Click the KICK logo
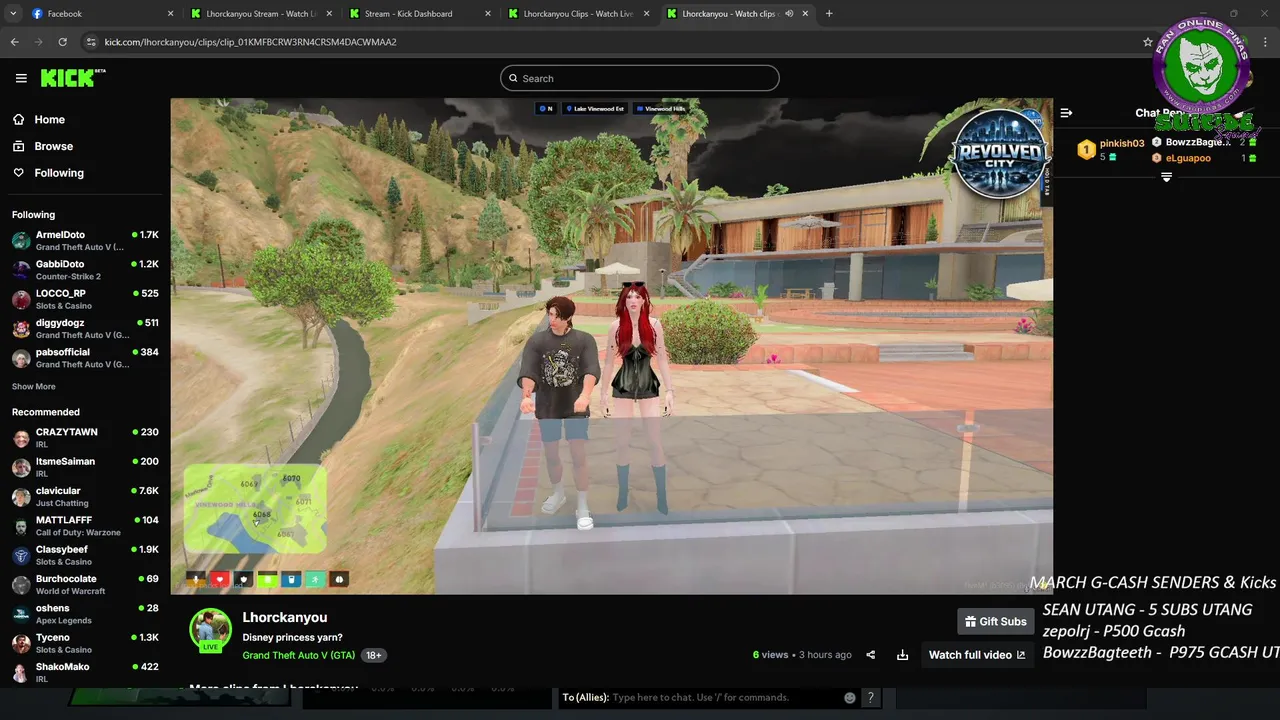This screenshot has width=1280, height=720. 72,78
